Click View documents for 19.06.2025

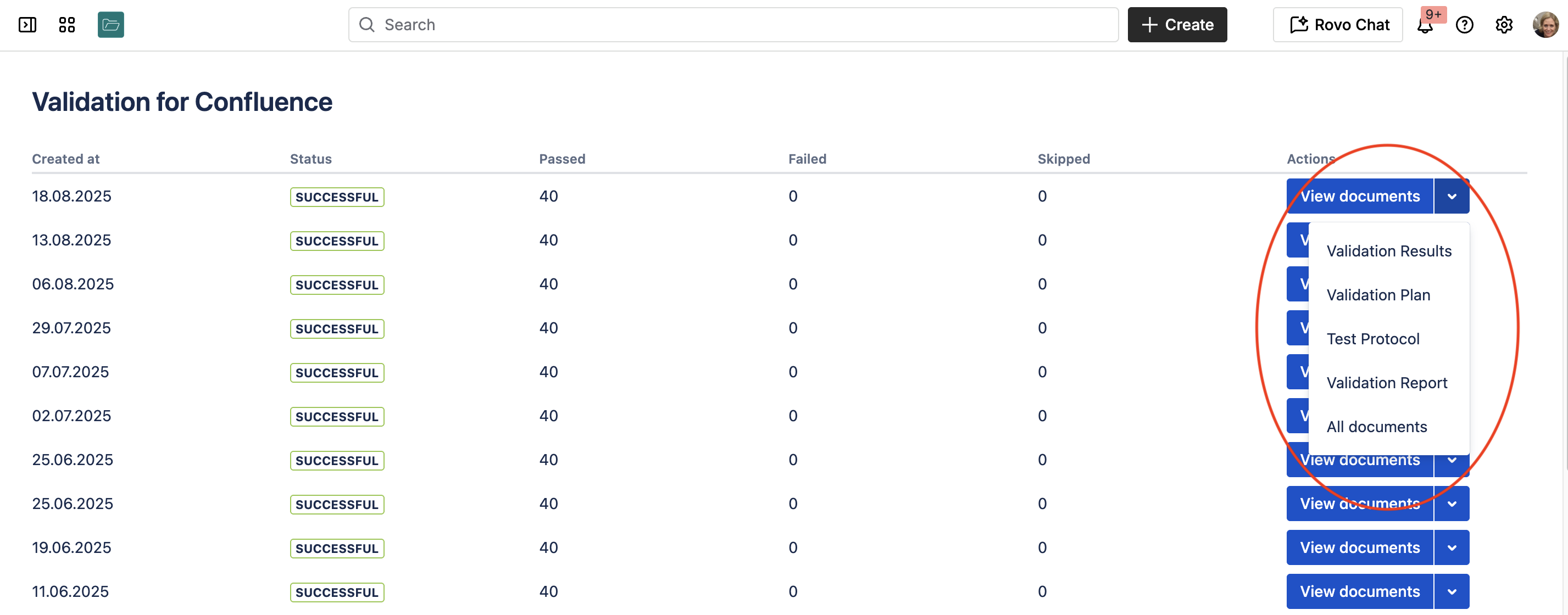[x=1360, y=547]
